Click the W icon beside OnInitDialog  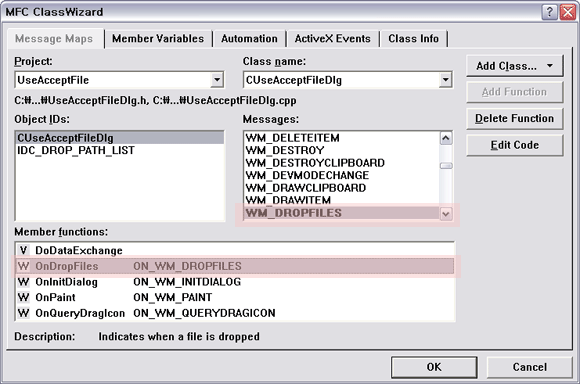[23, 282]
